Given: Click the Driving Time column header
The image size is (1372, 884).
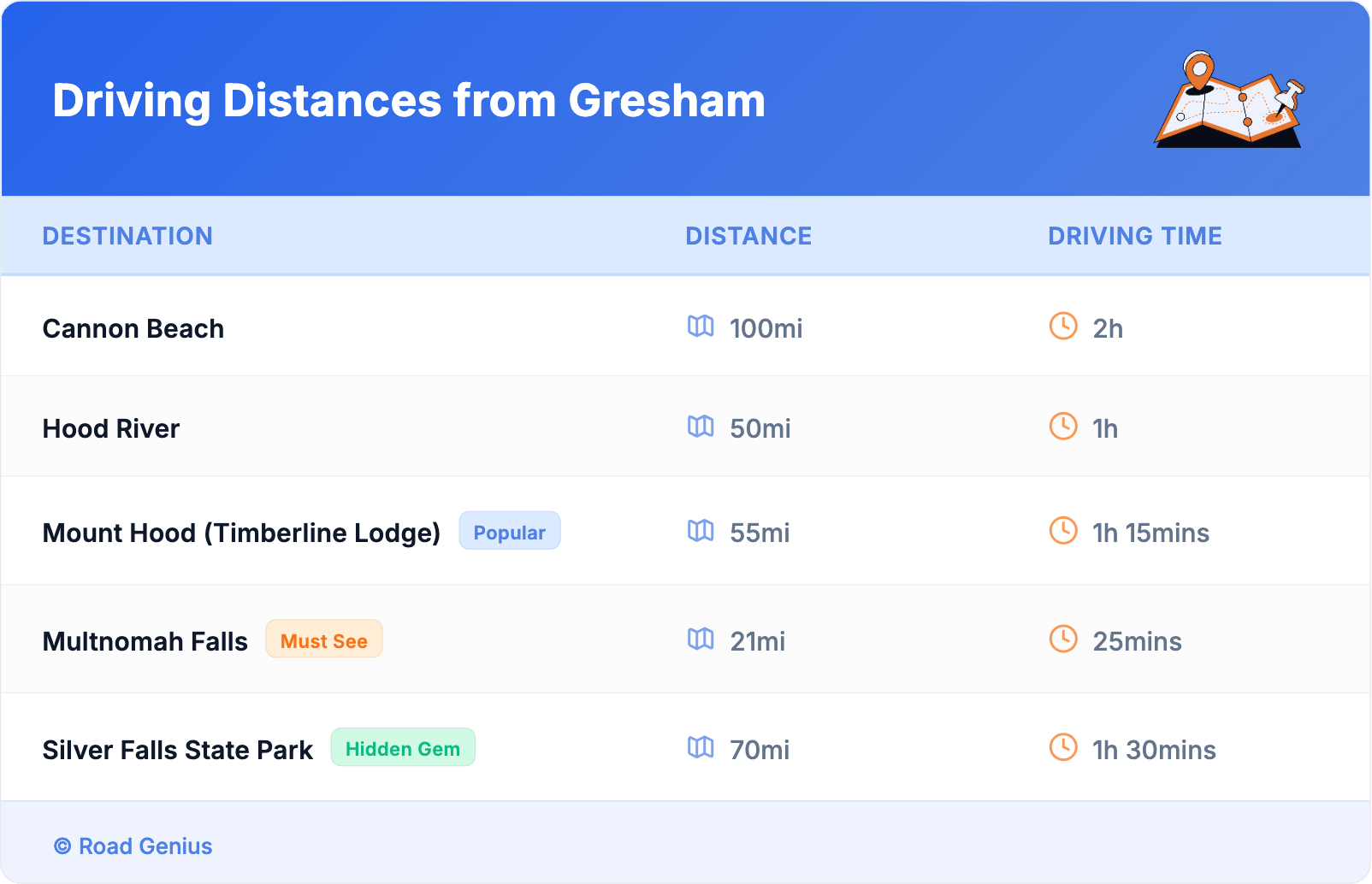Looking at the screenshot, I should coord(1135,236).
